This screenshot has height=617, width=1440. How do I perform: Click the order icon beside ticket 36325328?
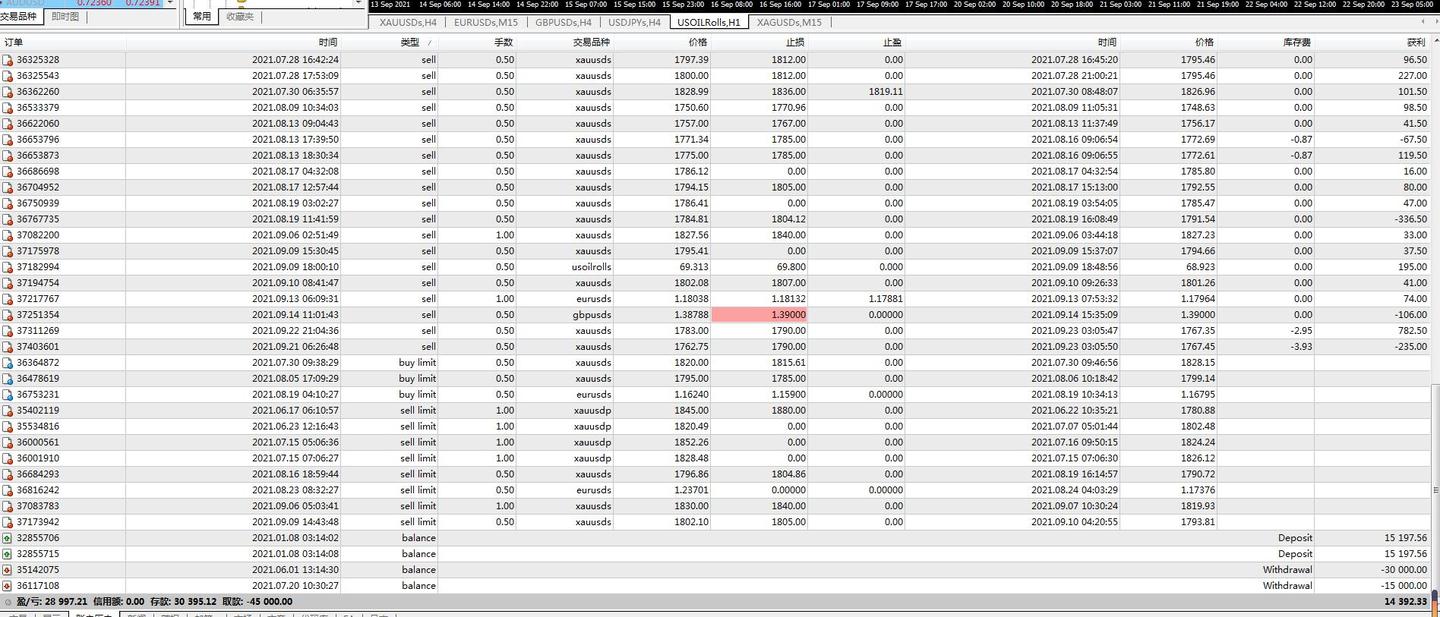point(7,60)
